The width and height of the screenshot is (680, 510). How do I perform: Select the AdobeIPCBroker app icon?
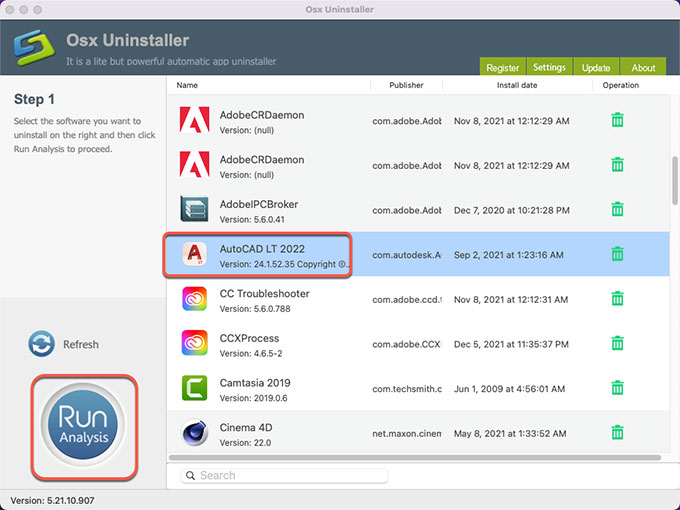click(x=194, y=209)
